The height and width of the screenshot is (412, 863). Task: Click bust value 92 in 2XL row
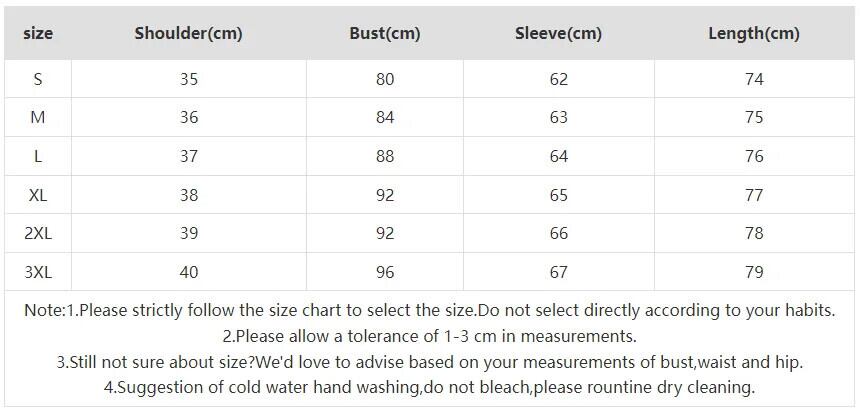click(385, 233)
